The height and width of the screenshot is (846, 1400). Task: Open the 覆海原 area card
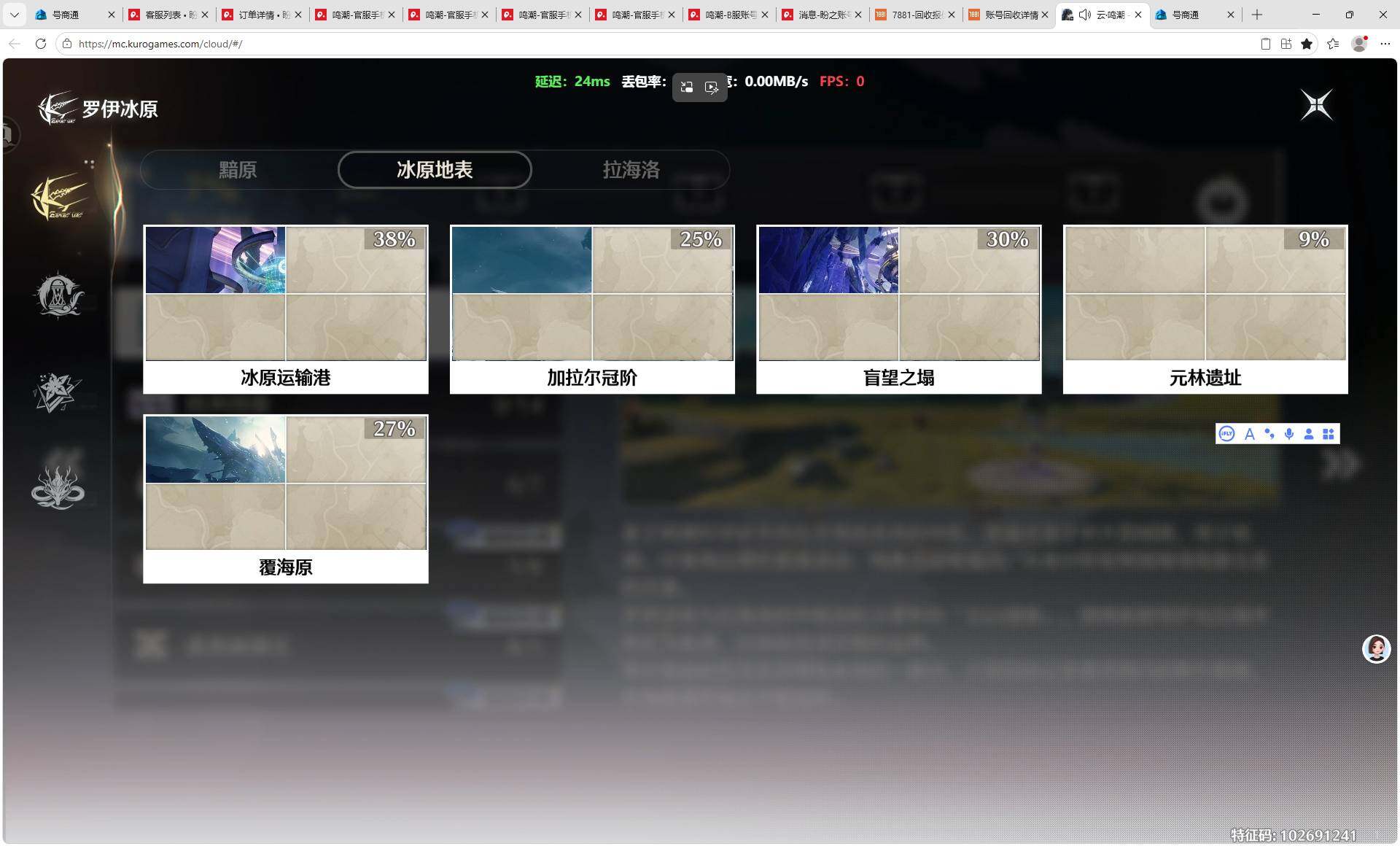(x=286, y=499)
